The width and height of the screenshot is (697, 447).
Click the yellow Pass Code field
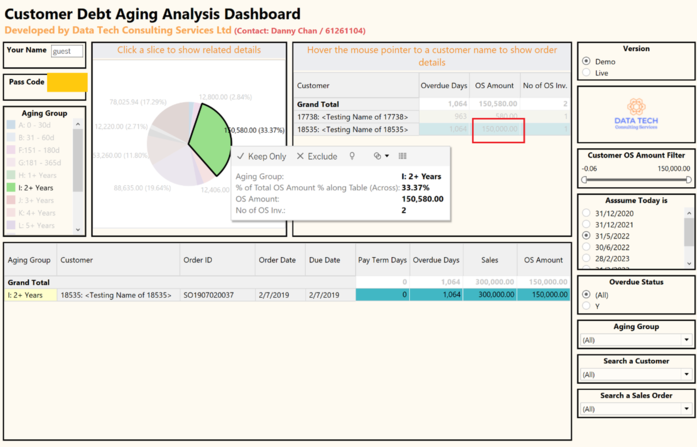point(67,82)
